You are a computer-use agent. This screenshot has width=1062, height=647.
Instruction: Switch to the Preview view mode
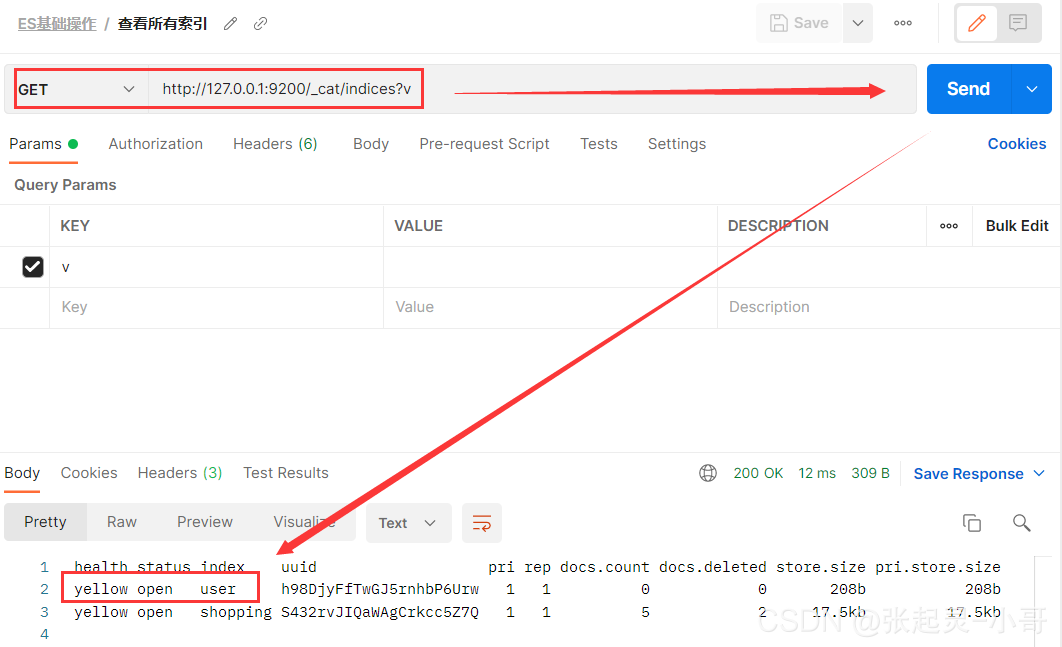[205, 522]
